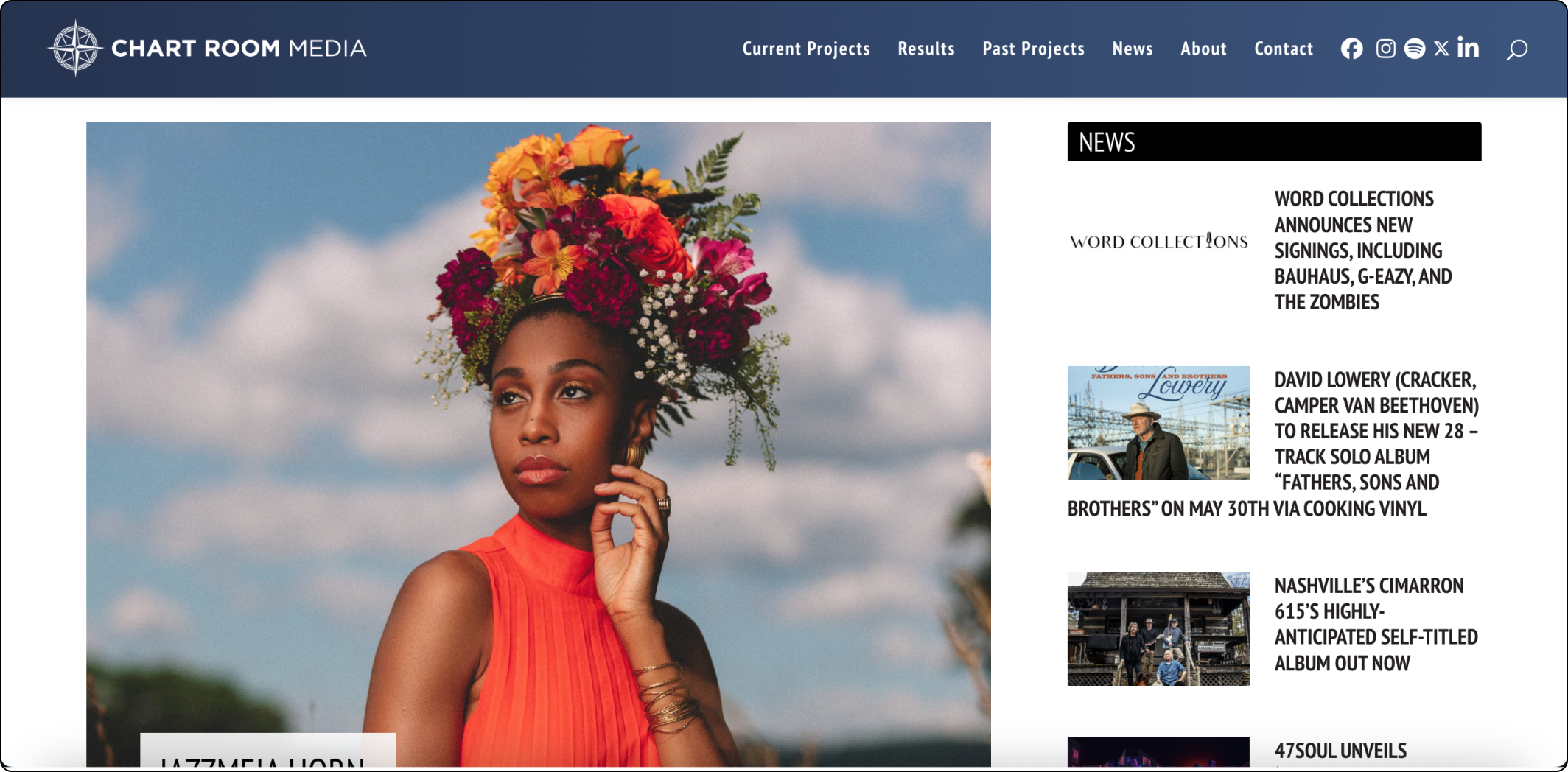Click the Lowery album cover thumbnail

(1158, 423)
